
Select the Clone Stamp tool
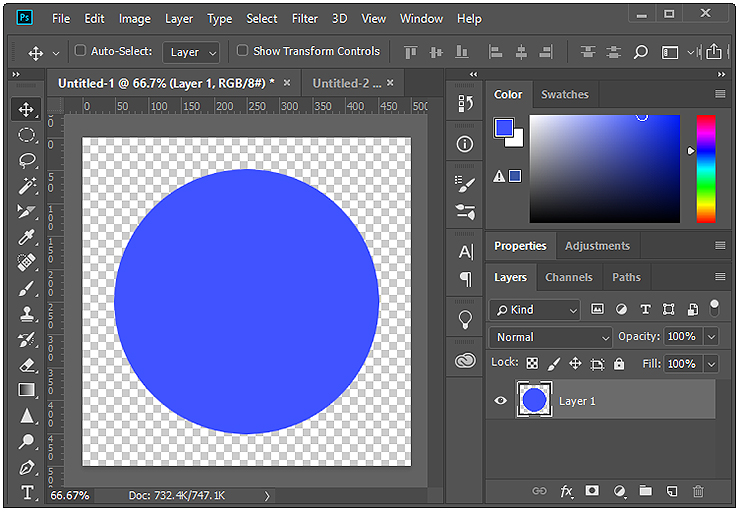coord(26,314)
